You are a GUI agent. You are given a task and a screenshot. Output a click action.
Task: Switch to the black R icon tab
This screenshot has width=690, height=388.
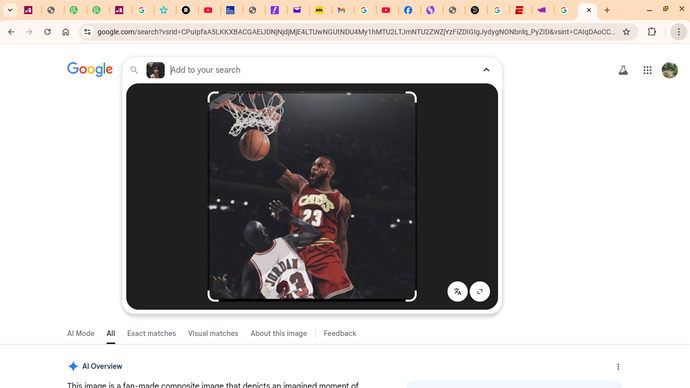(186, 10)
